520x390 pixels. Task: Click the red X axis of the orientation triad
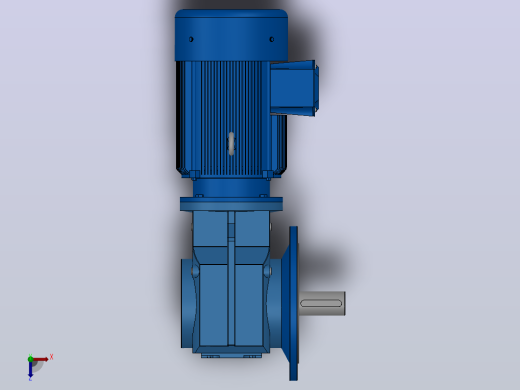point(41,359)
